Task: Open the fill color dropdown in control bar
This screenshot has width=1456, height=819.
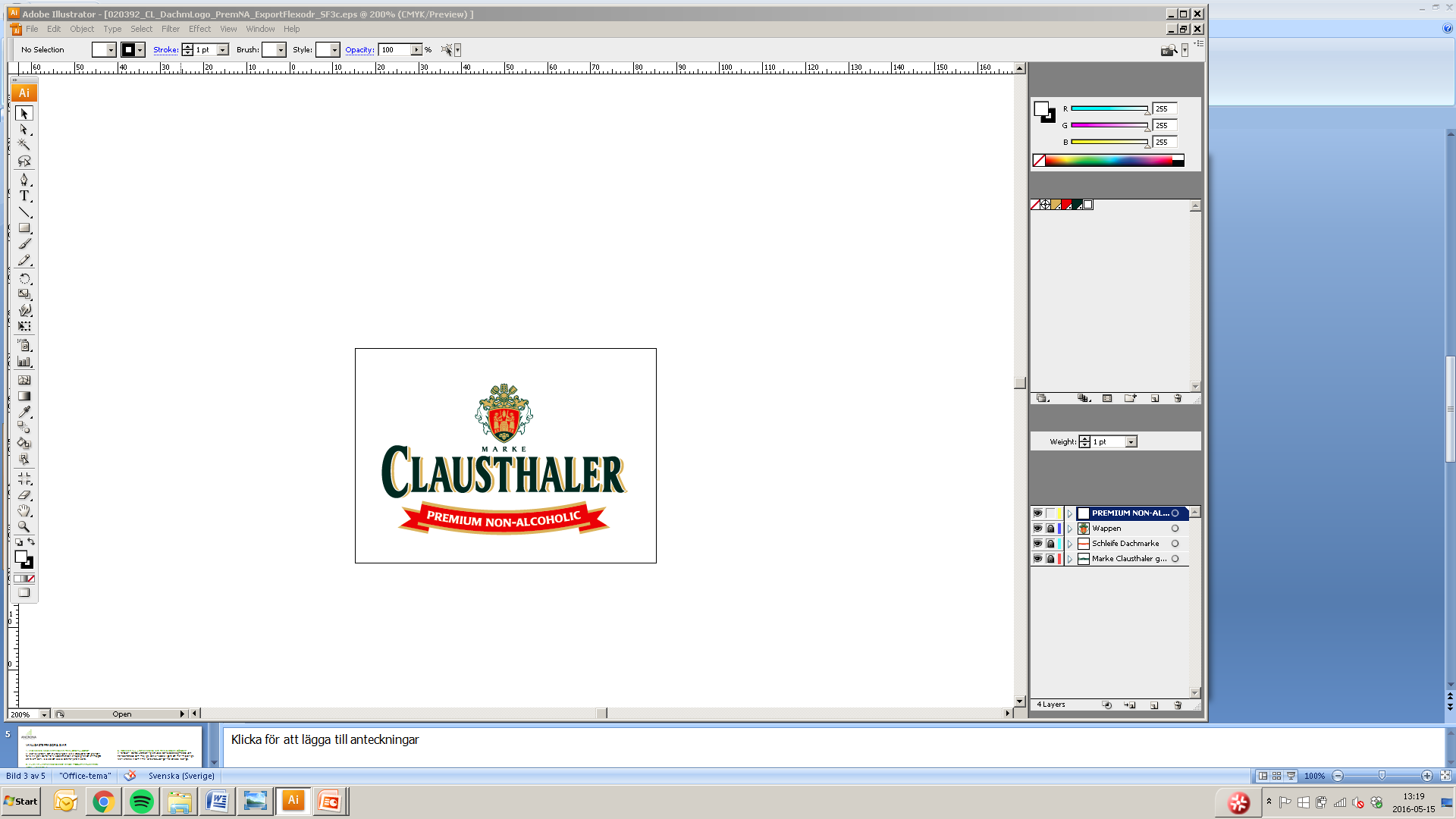Action: [111, 50]
